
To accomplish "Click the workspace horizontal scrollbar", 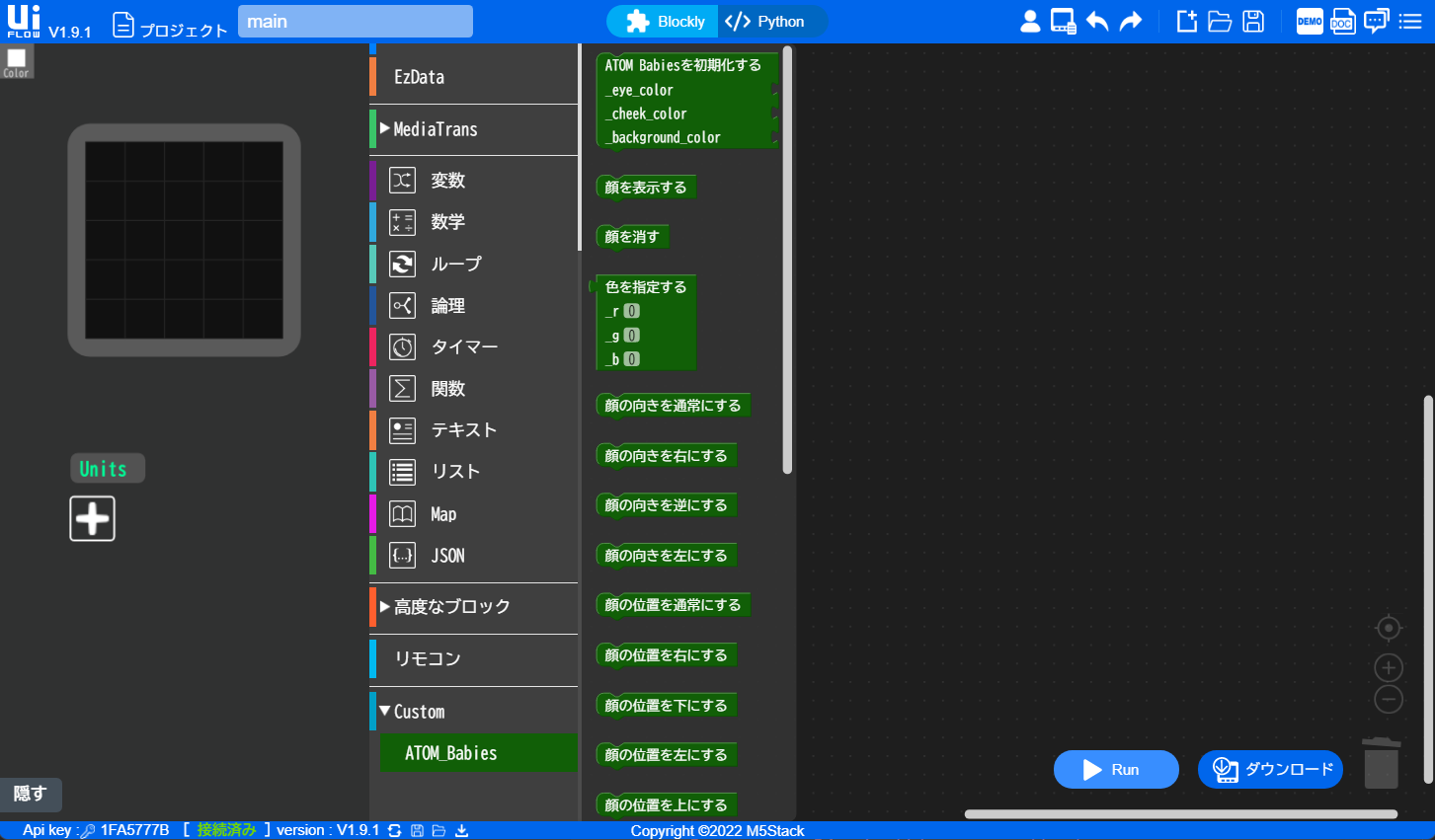I will [1181, 814].
